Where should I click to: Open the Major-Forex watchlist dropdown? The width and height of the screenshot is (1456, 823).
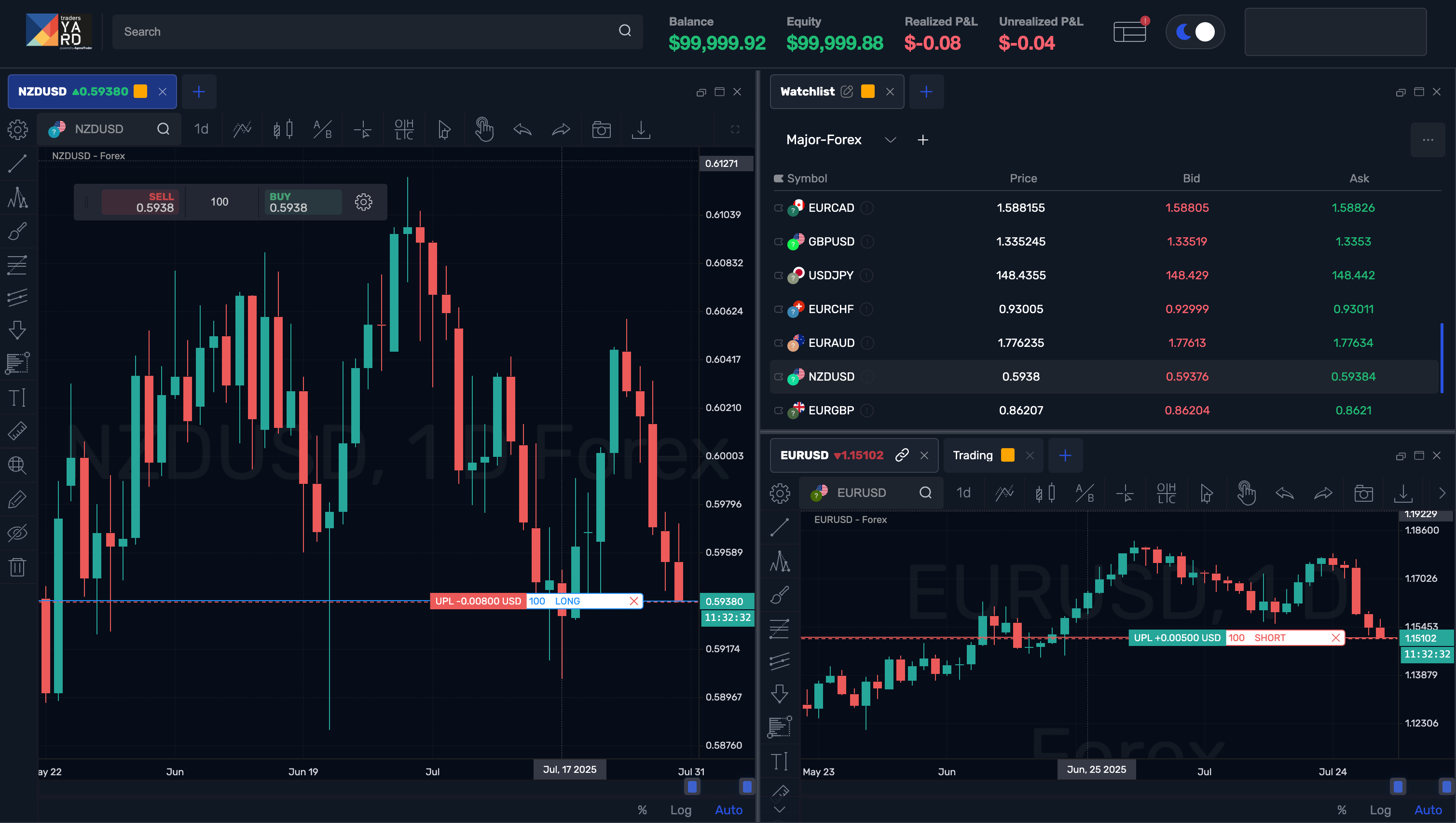click(889, 139)
